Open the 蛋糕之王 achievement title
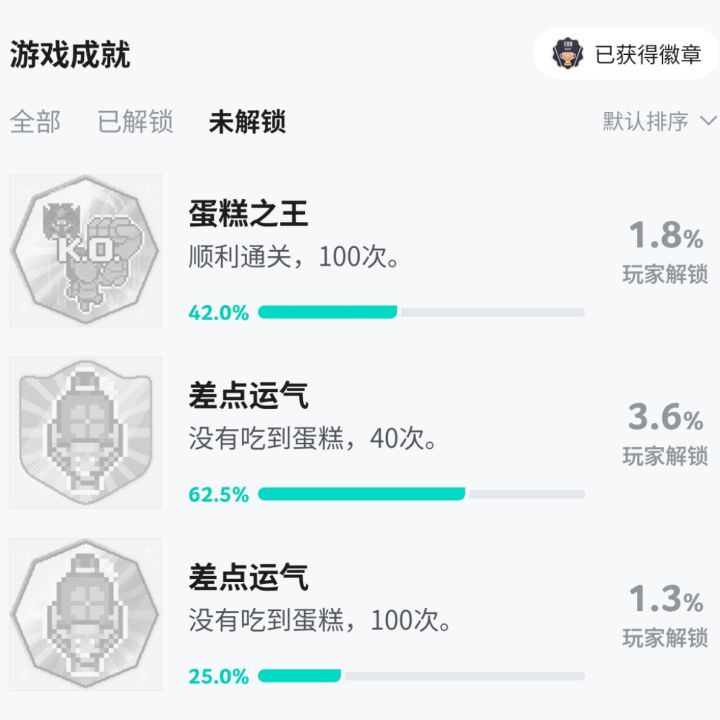Screen dimensions: 720x720 249,214
